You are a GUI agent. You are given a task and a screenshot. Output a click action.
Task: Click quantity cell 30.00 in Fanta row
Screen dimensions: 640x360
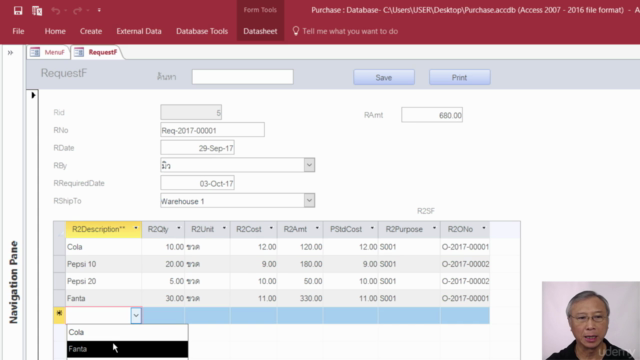pyautogui.click(x=163, y=298)
